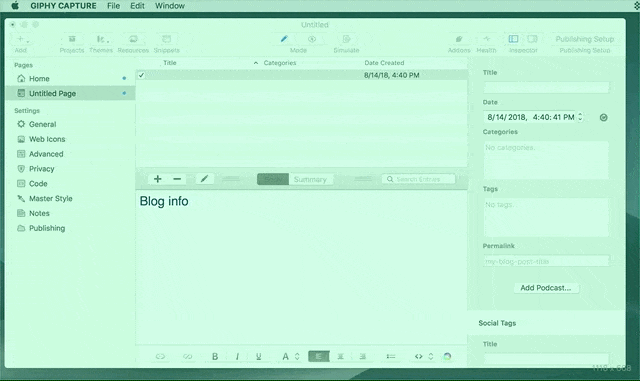Open the Snippets toolbar icon
Image resolution: width=640 pixels, height=381 pixels.
coord(167,39)
